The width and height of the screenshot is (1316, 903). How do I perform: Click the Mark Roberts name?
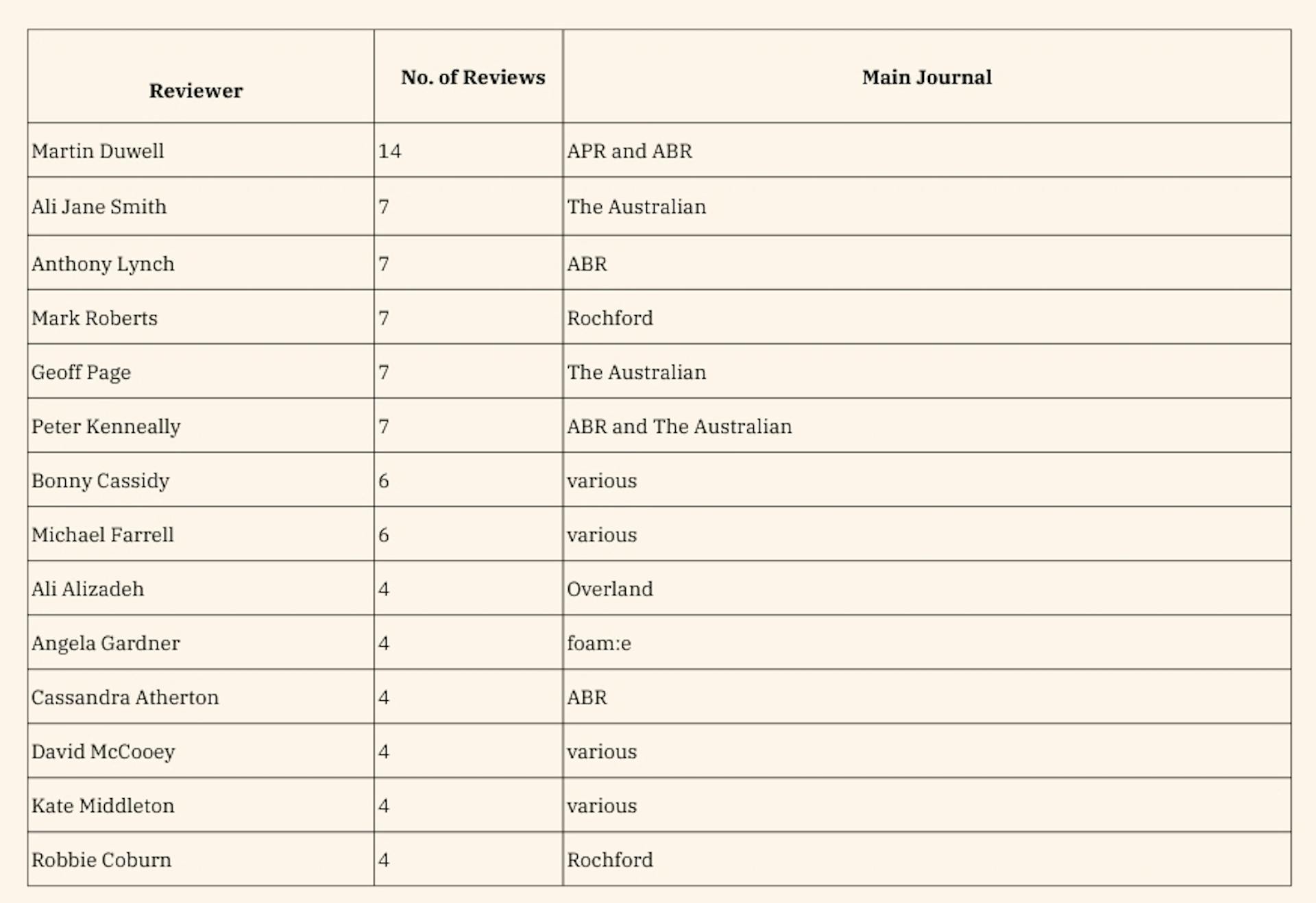95,318
